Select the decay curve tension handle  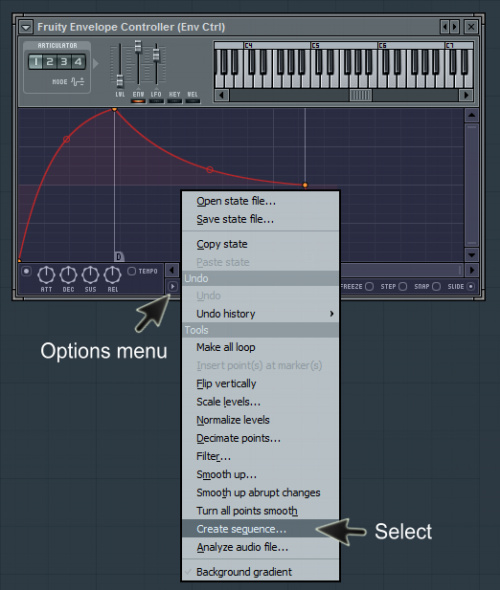(210, 170)
